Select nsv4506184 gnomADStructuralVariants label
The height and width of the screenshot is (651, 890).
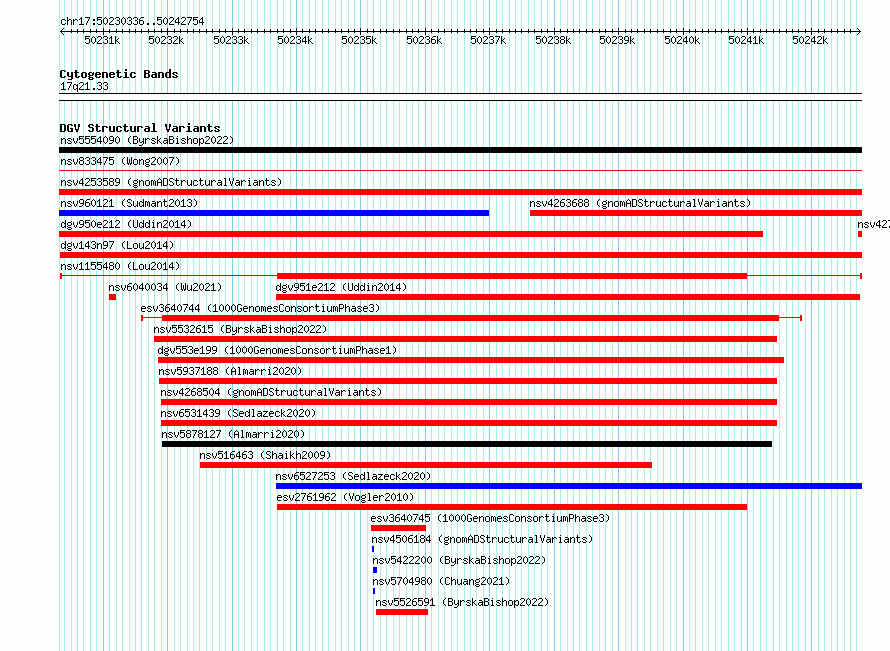pyautogui.click(x=482, y=539)
